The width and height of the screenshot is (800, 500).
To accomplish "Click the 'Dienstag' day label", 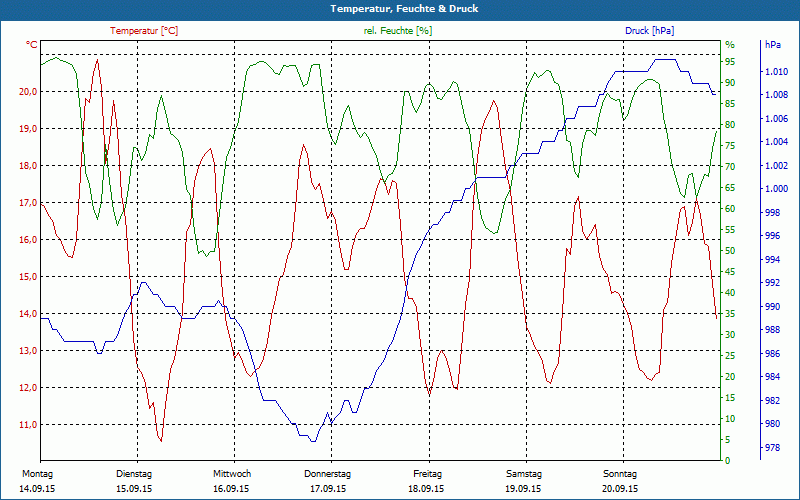I will (134, 474).
